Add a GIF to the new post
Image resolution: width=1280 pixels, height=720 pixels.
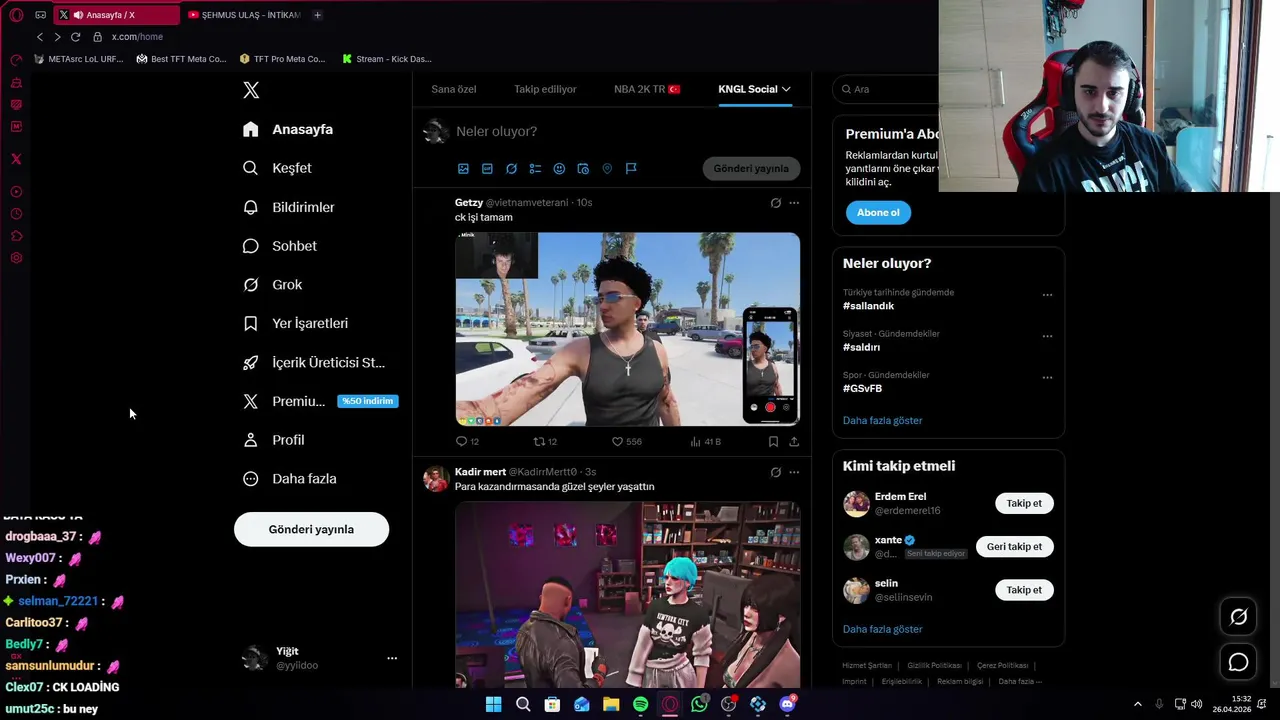(x=487, y=169)
